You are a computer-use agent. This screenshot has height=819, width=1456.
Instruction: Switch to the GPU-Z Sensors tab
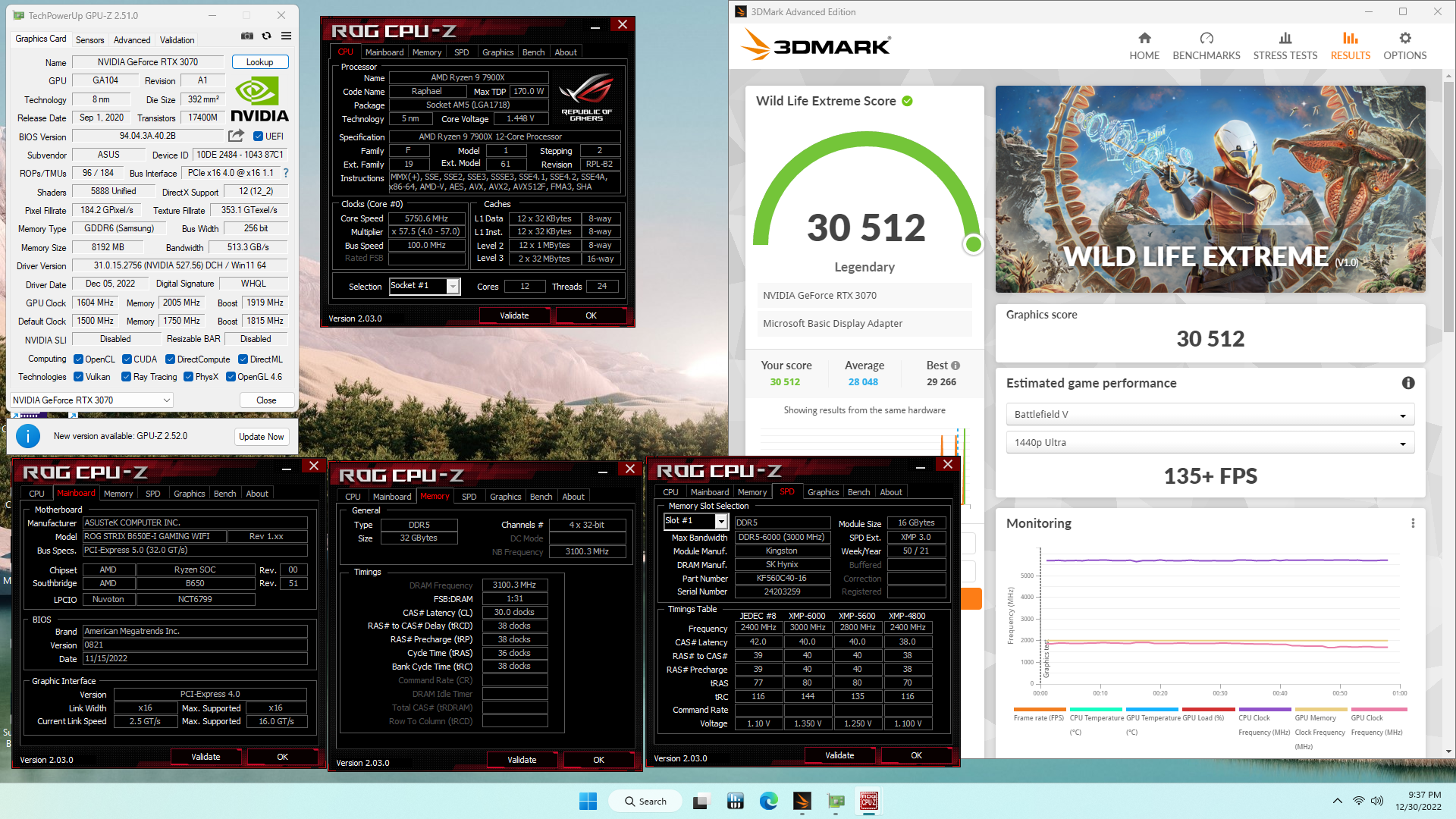[89, 39]
